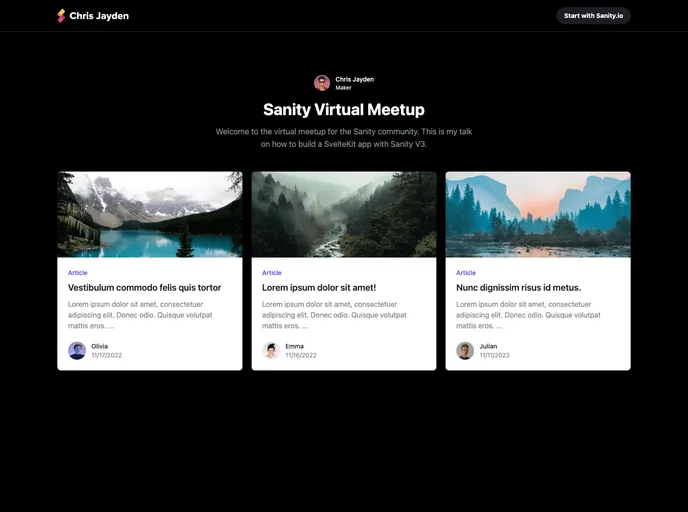Click the welcome description paragraph
The width and height of the screenshot is (688, 512).
[344, 138]
